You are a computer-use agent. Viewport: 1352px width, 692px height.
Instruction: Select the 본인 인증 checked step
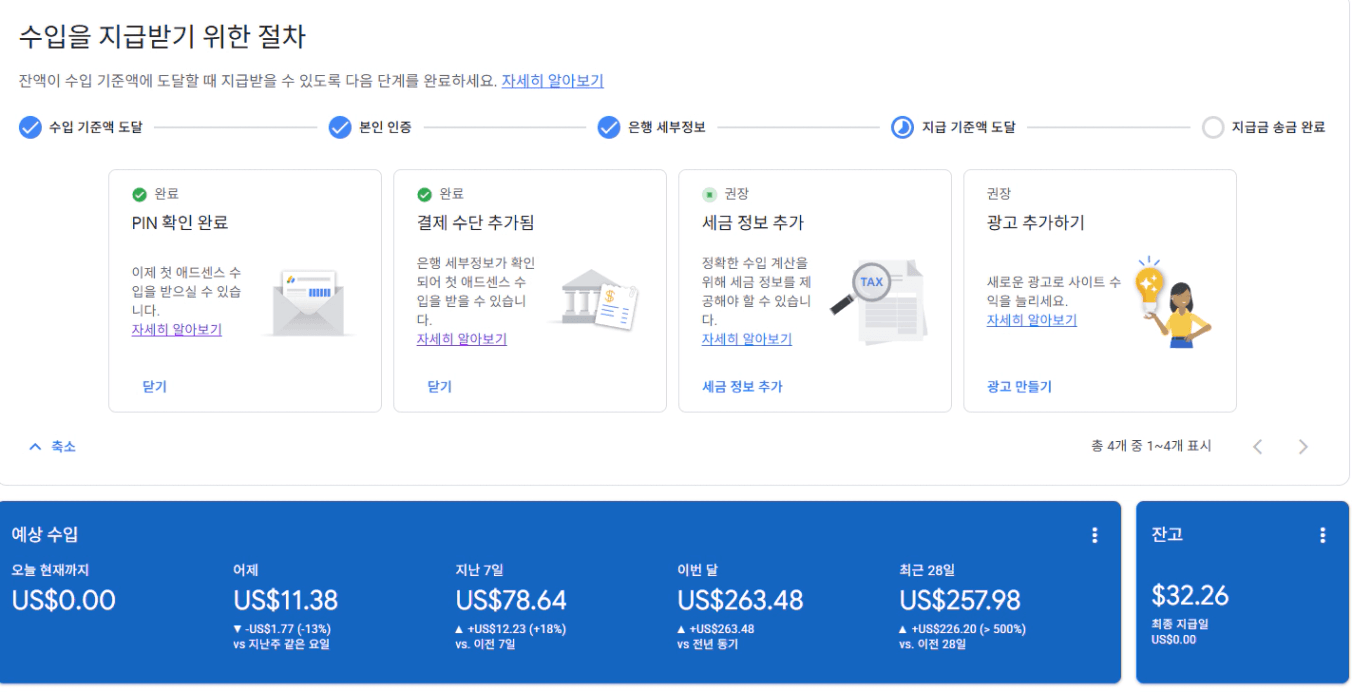pos(340,127)
